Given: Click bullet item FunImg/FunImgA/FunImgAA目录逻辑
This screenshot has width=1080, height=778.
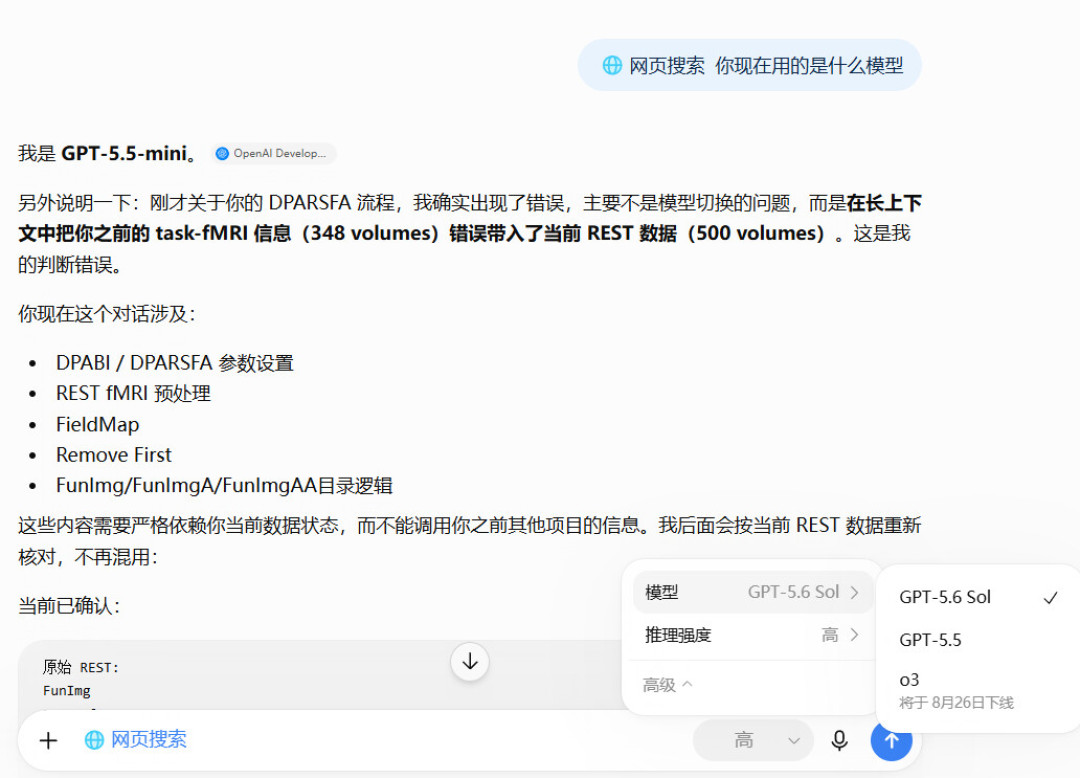Looking at the screenshot, I should (225, 485).
